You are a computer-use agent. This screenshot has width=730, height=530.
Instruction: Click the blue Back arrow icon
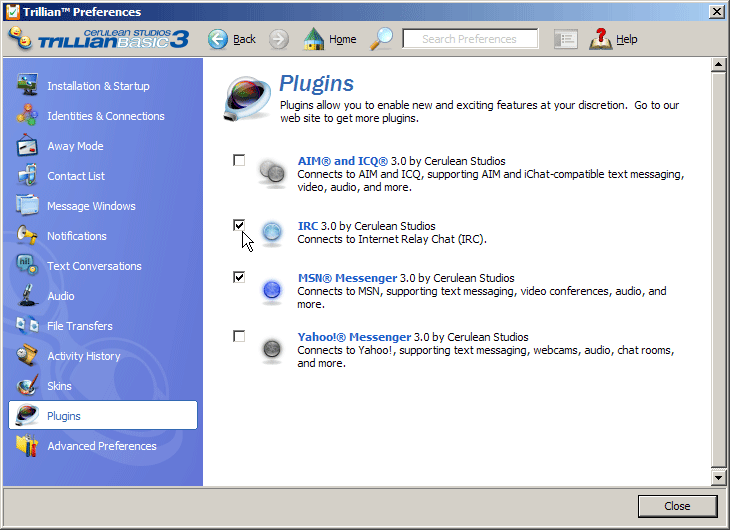click(218, 39)
